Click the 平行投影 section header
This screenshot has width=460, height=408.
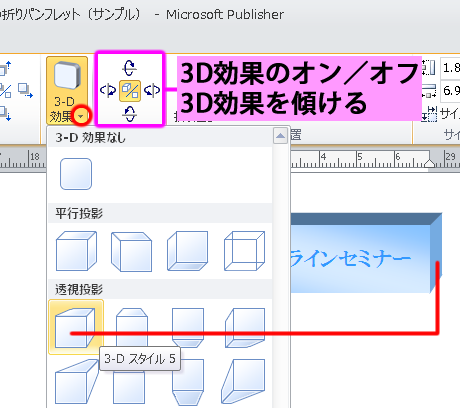click(160, 213)
